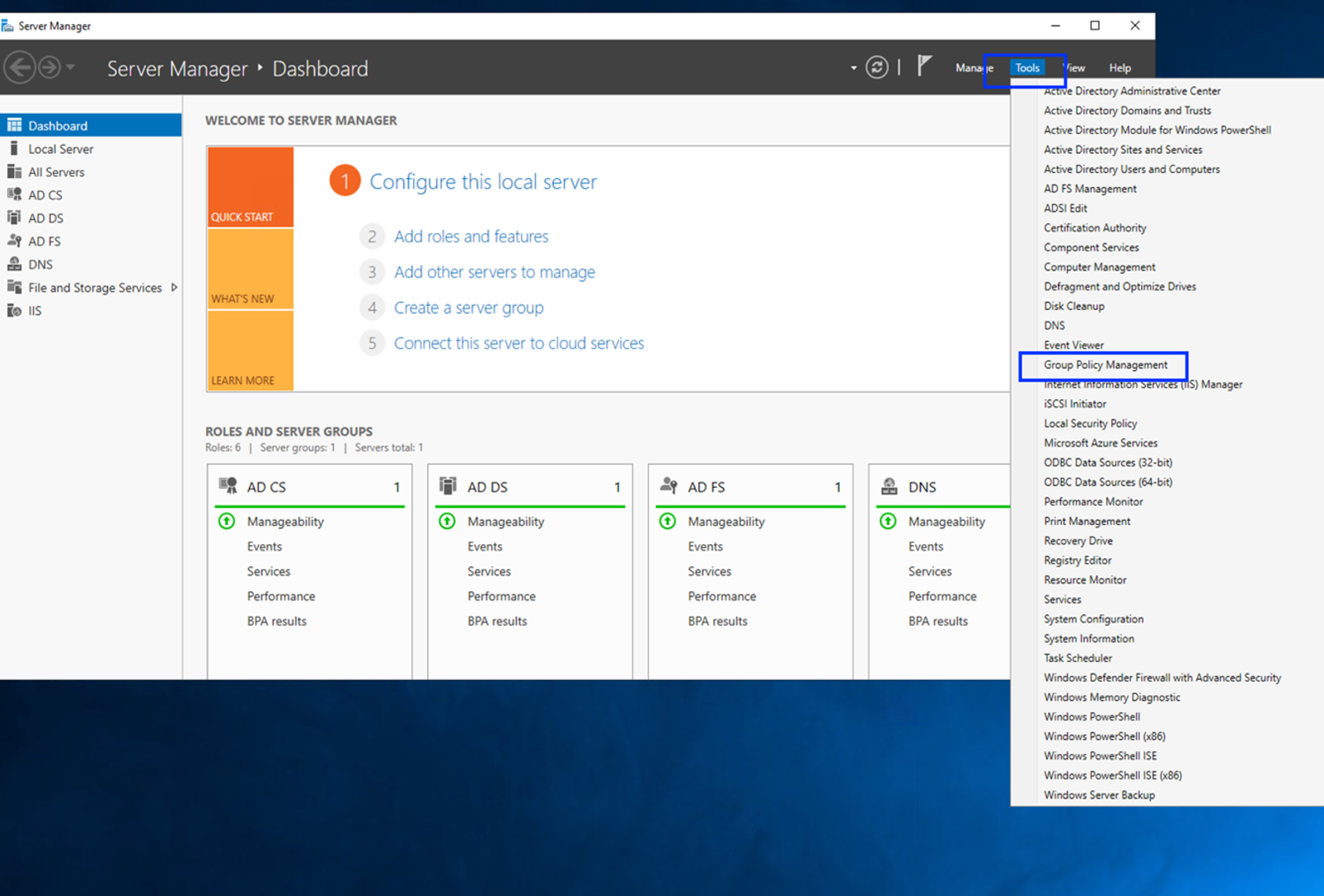
Task: Open dropdown arrow left of refresh icon
Action: click(x=853, y=68)
